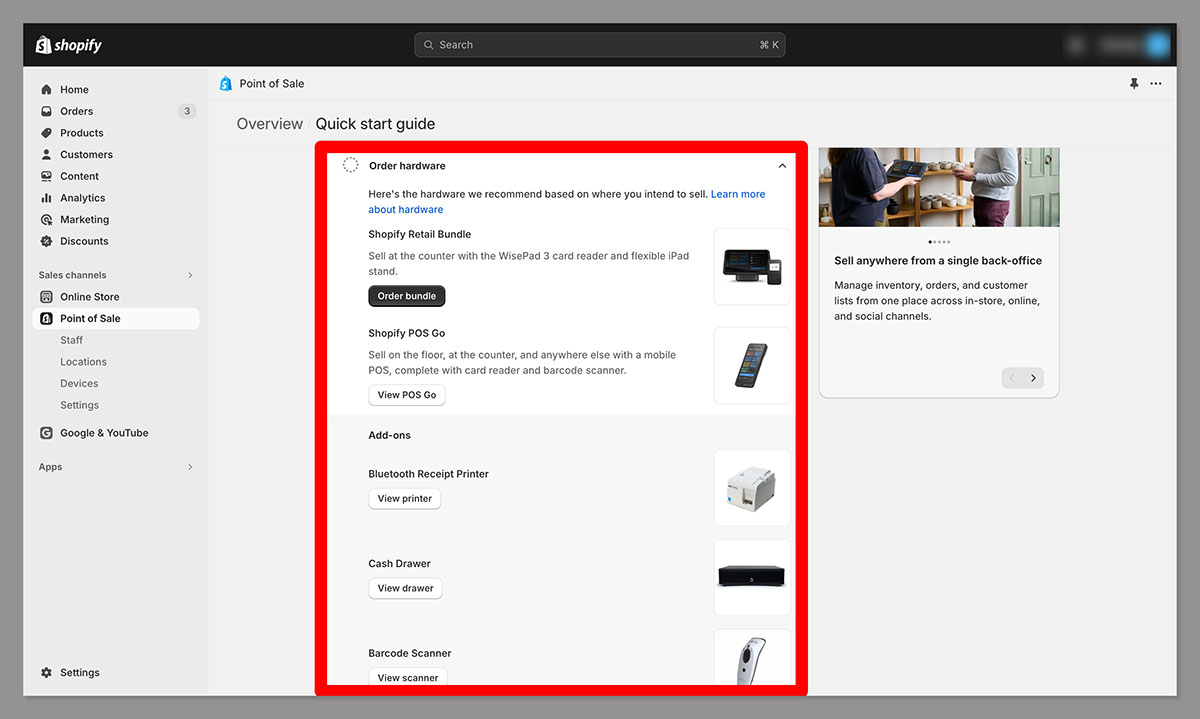Select the Customers person icon

click(x=46, y=155)
